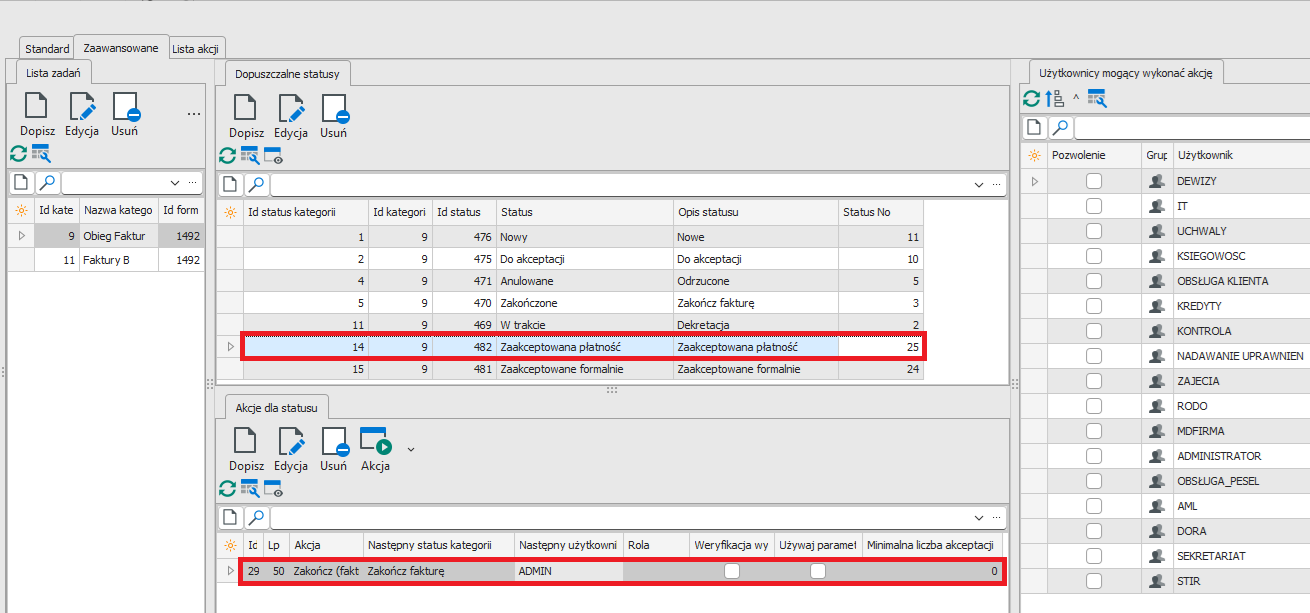Switch to the Standard tab
Viewport: 1310px width, 613px height.
tap(47, 48)
